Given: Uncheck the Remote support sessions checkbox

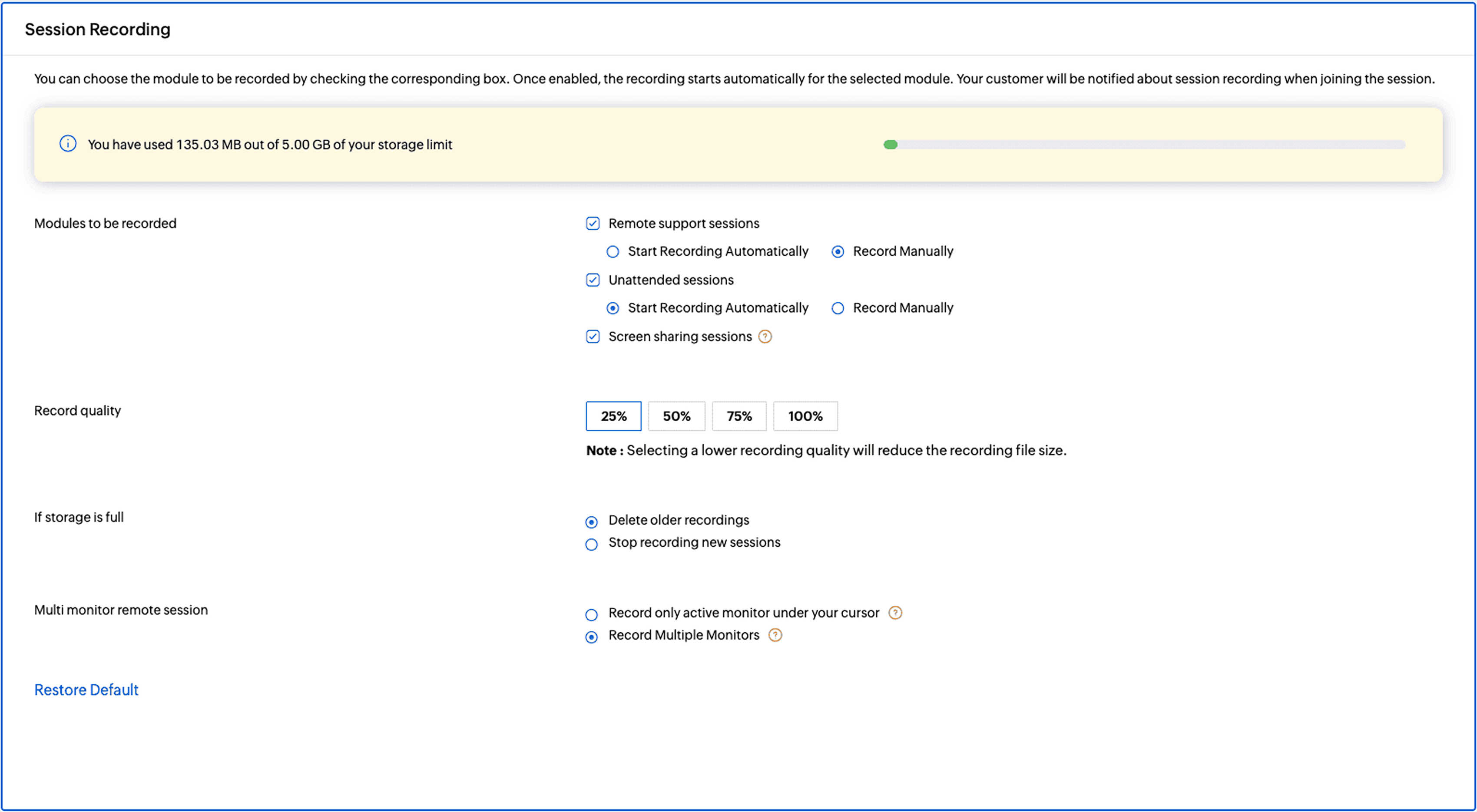Looking at the screenshot, I should 592,224.
